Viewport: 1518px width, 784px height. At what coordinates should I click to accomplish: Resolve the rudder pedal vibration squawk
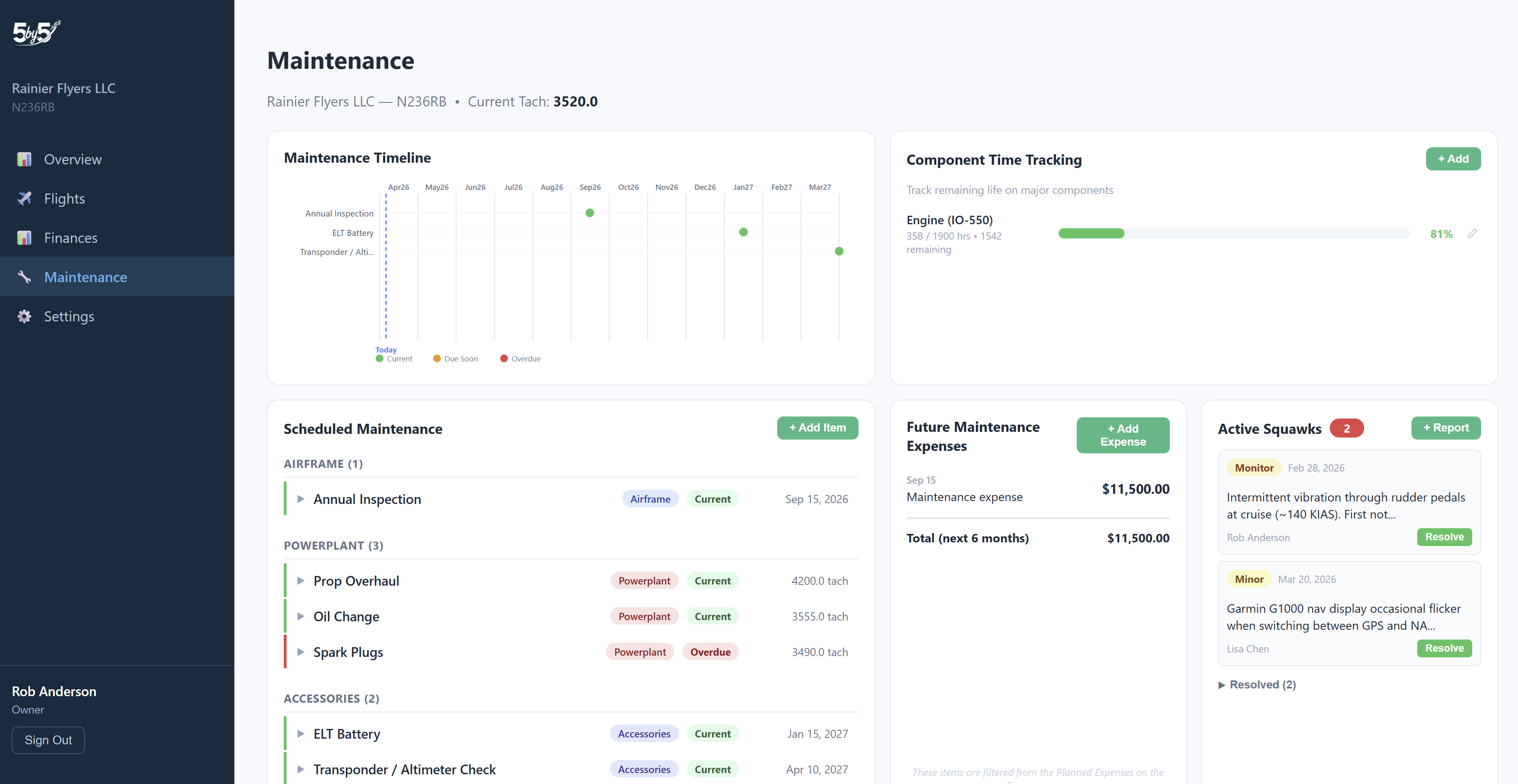1444,537
